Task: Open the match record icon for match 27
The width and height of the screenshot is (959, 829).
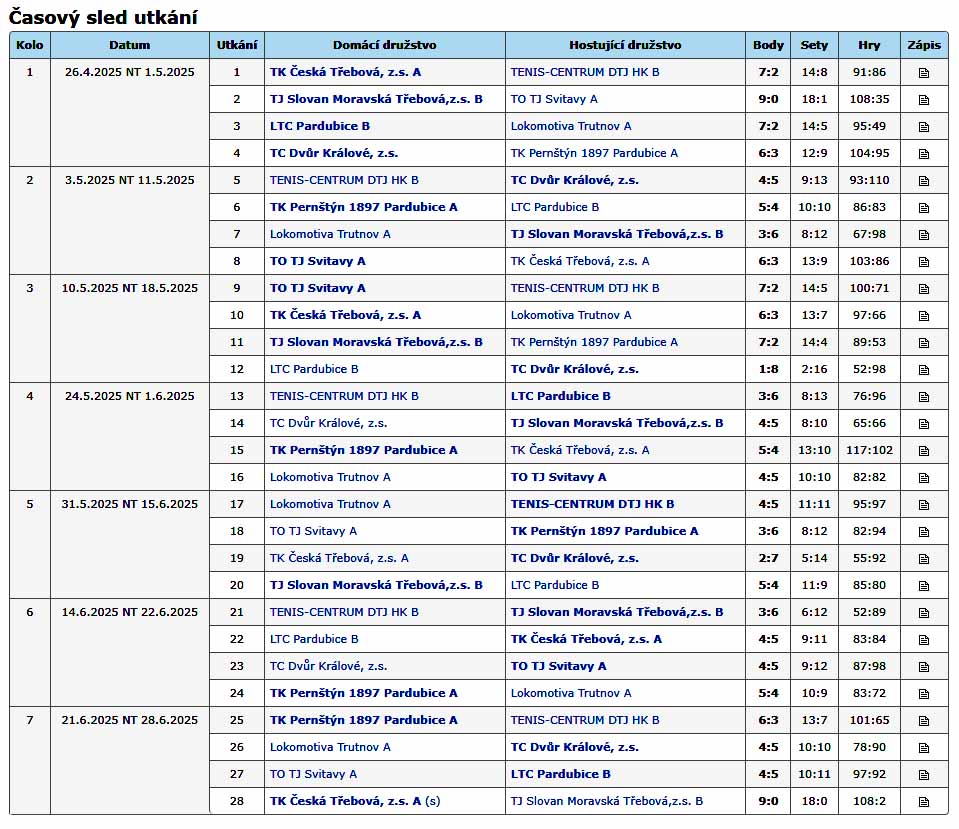Action: coord(924,775)
